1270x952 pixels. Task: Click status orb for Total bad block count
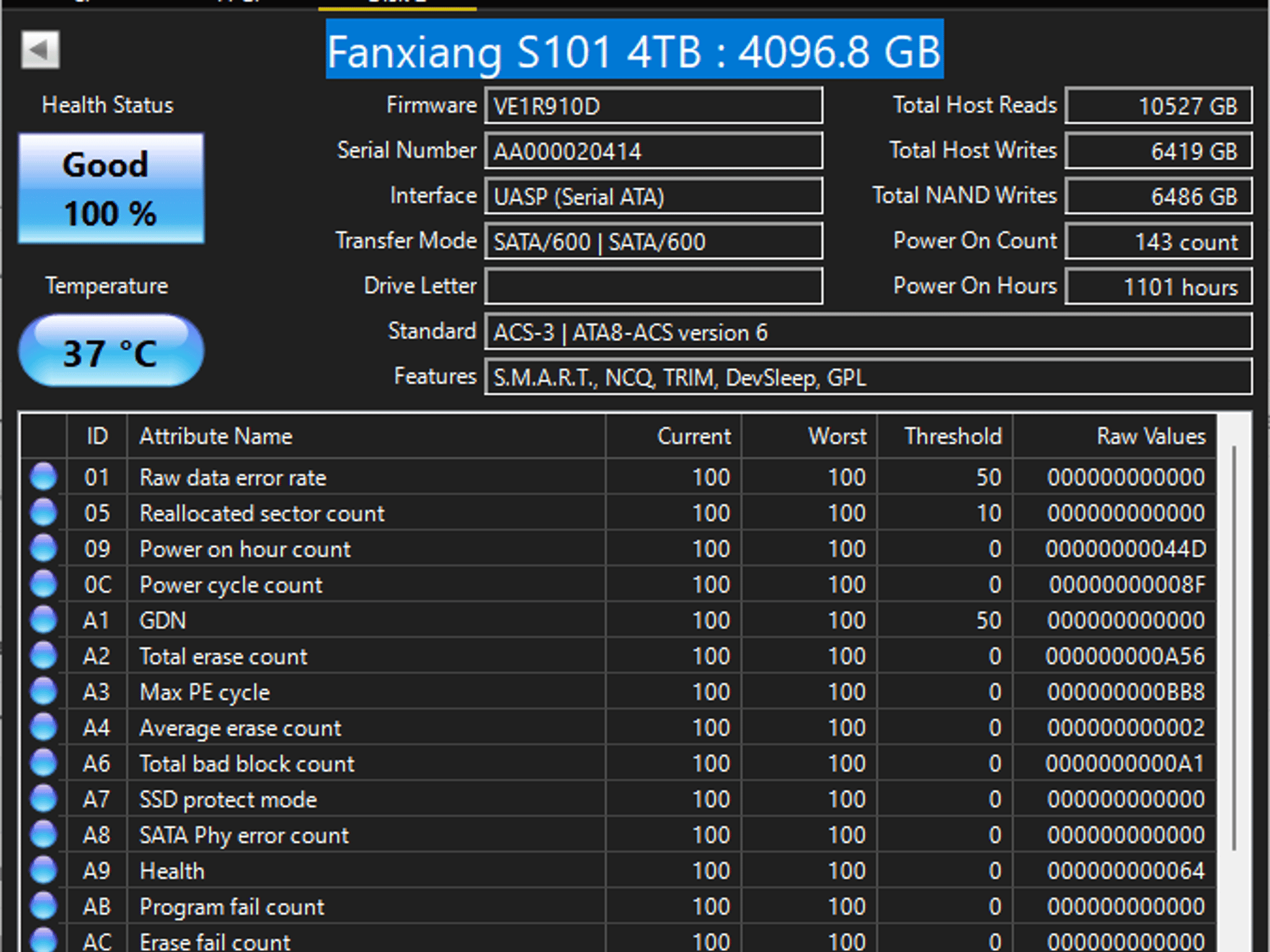pyautogui.click(x=43, y=763)
